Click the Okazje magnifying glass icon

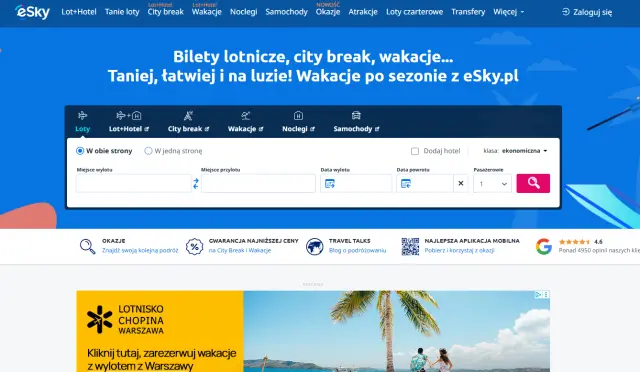tap(87, 246)
